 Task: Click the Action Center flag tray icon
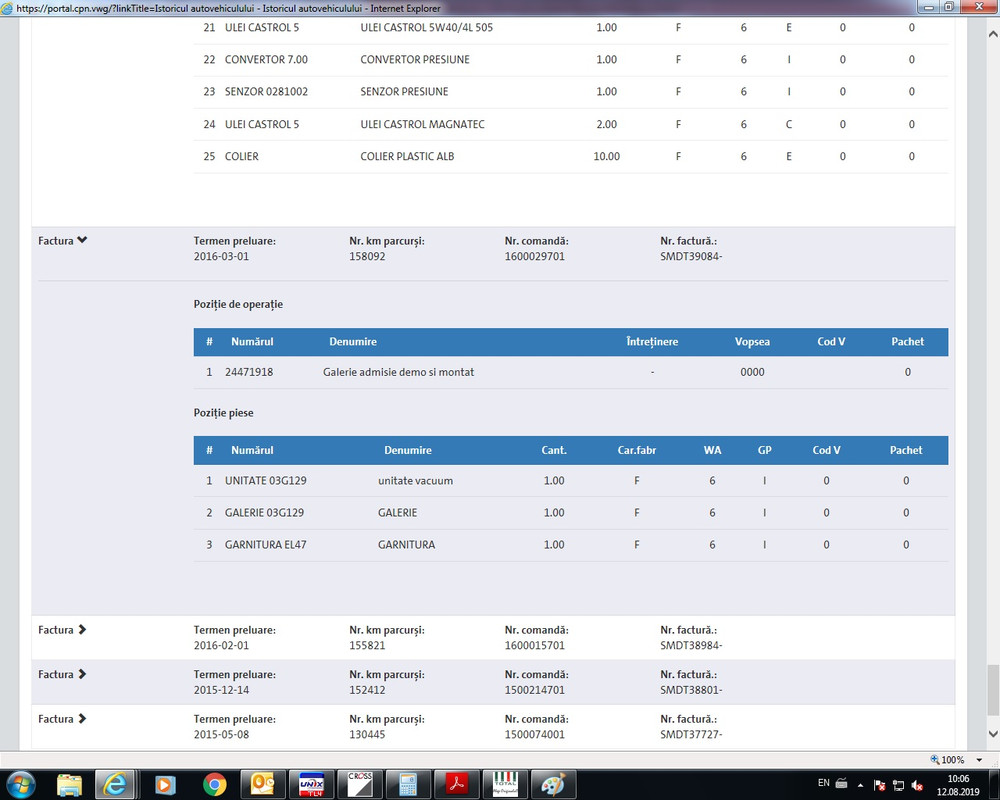[879, 785]
